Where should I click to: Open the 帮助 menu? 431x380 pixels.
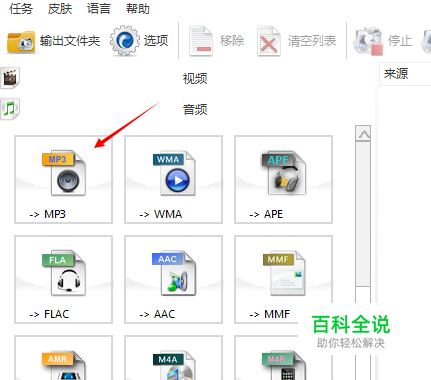(138, 9)
